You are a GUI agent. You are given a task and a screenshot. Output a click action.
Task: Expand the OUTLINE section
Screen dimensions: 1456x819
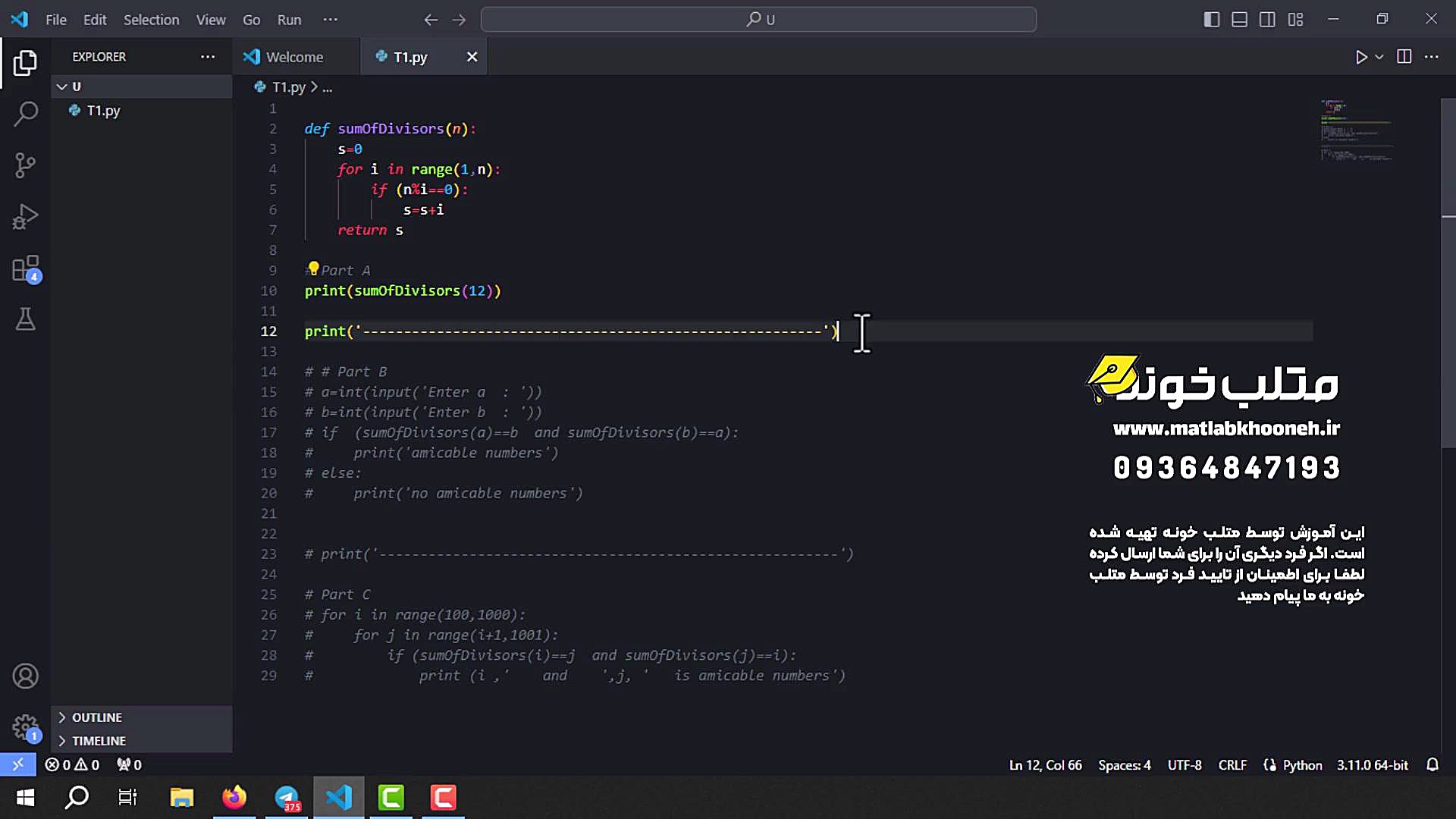click(x=142, y=717)
